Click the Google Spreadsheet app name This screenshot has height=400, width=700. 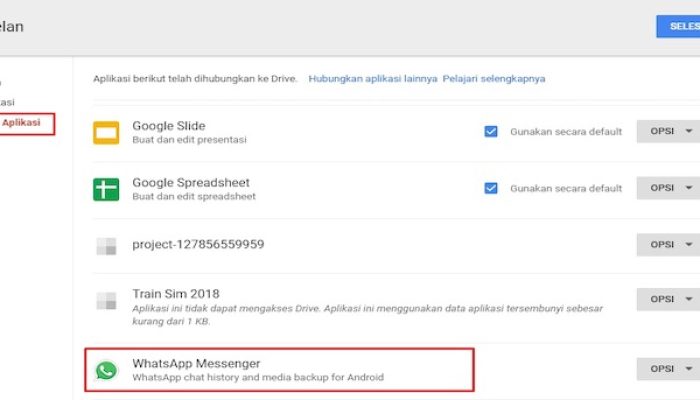click(x=191, y=183)
